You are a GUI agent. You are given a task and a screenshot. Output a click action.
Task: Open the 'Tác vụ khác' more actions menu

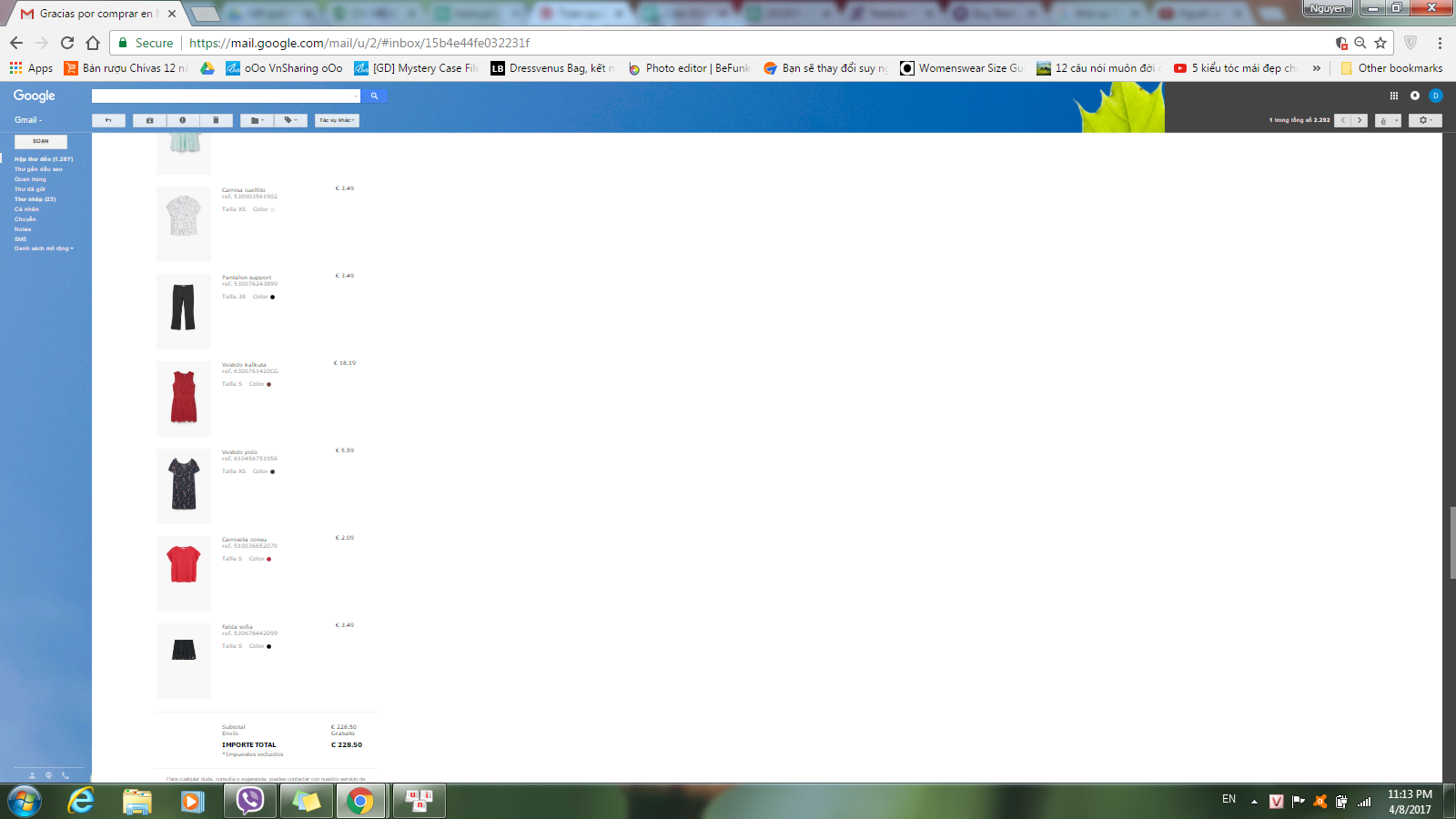(x=337, y=120)
